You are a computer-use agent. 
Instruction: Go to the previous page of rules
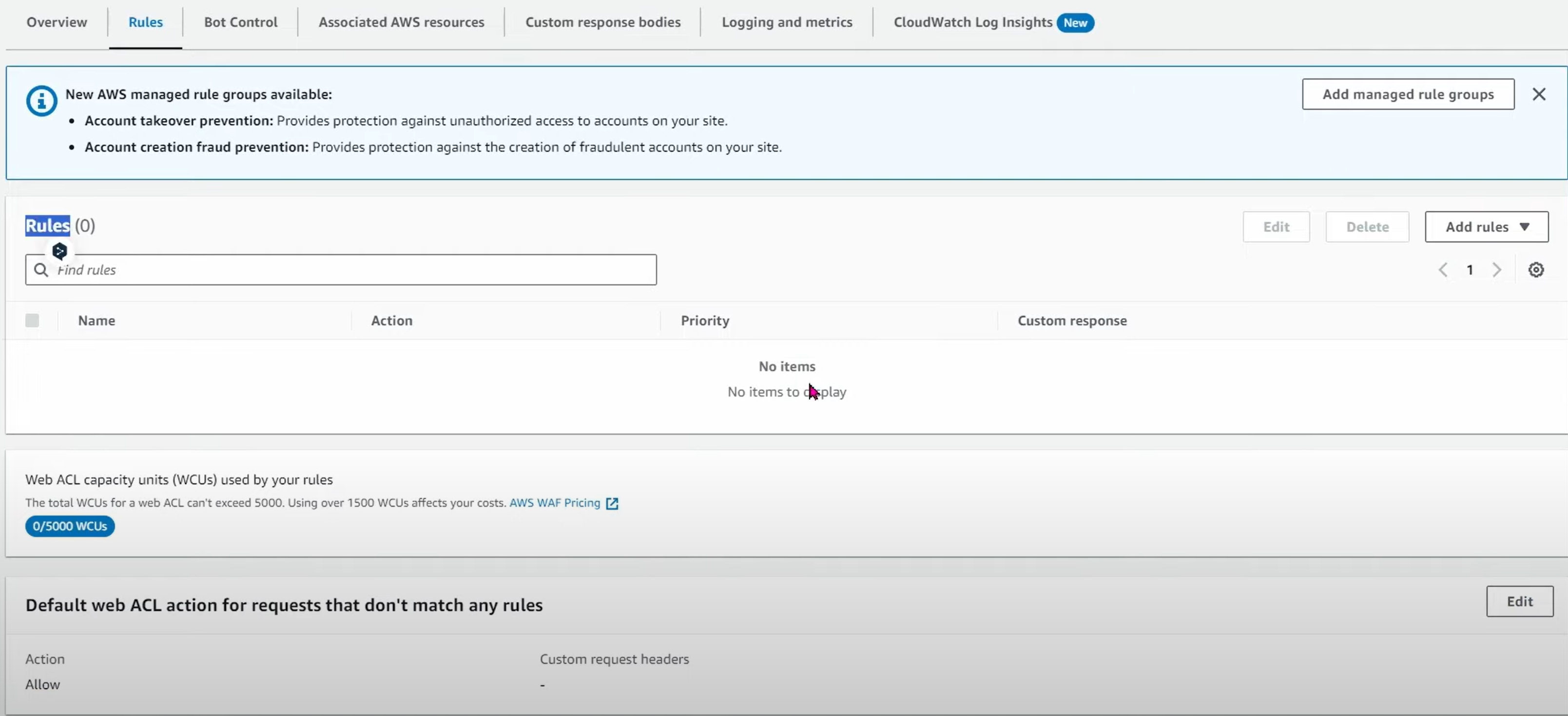point(1443,270)
